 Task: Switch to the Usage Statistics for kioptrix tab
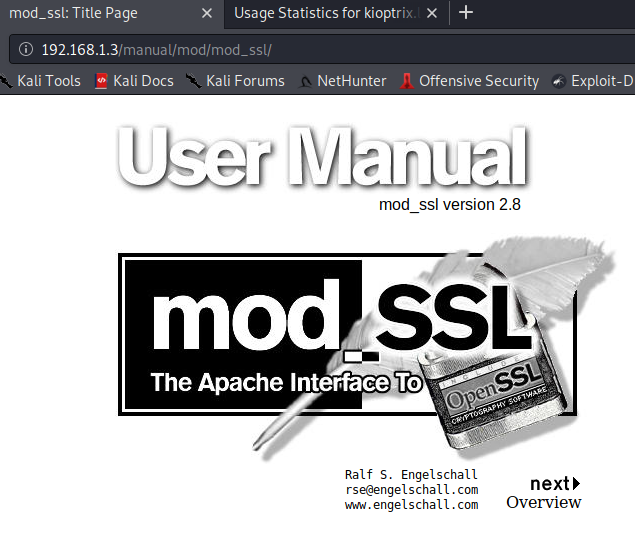pyautogui.click(x=326, y=13)
